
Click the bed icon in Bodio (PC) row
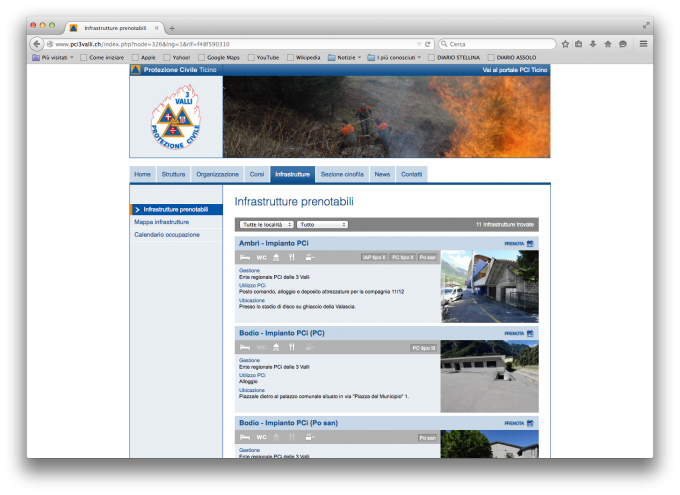click(x=245, y=347)
